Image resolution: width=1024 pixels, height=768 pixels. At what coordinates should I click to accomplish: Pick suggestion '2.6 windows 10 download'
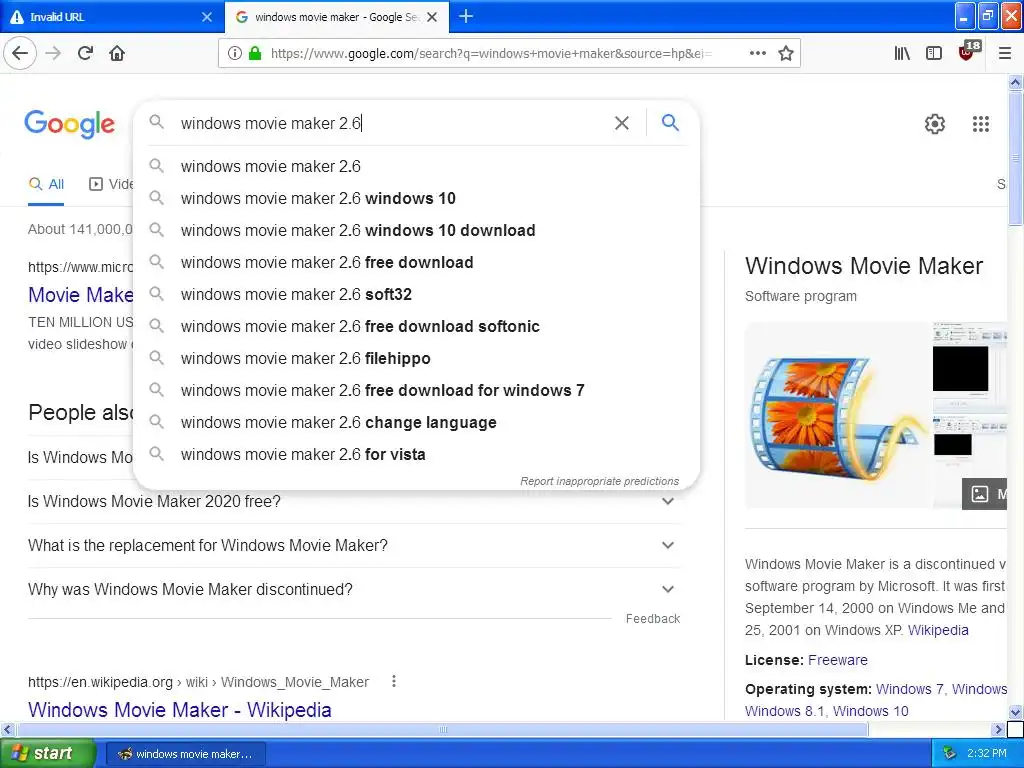click(416, 230)
